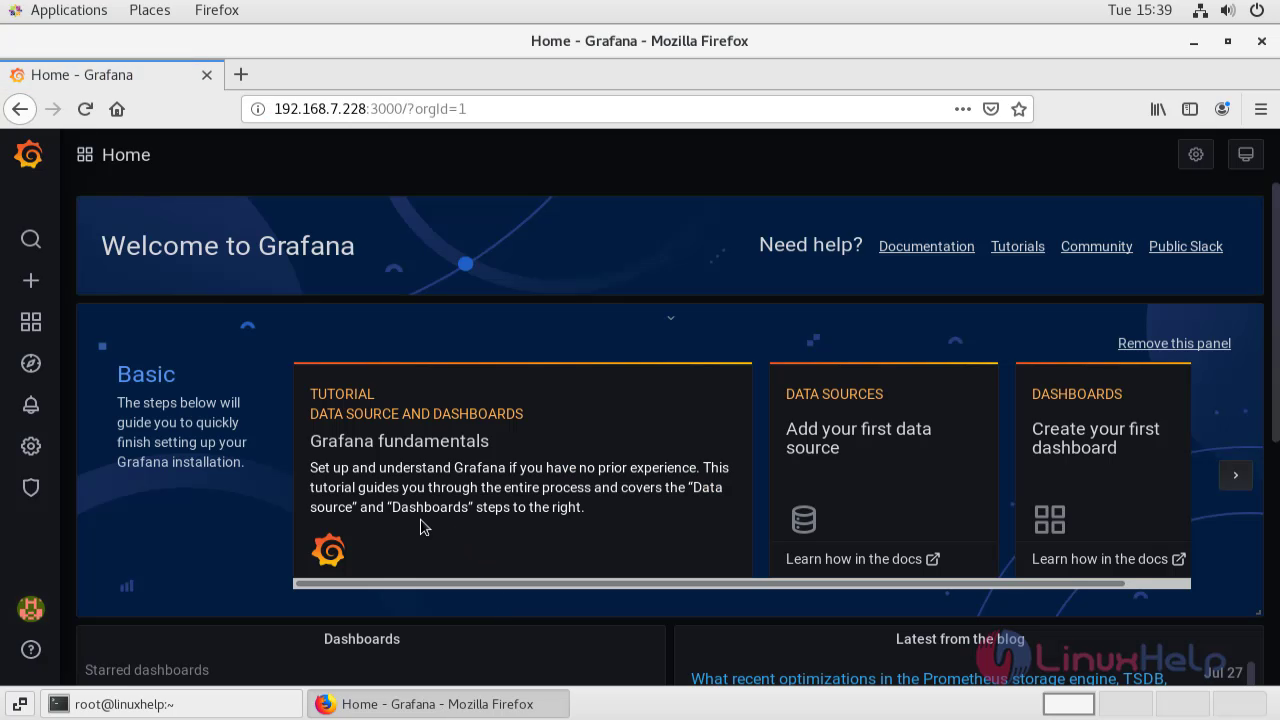Click the user avatar in the sidebar
This screenshot has width=1280, height=720.
click(x=31, y=608)
